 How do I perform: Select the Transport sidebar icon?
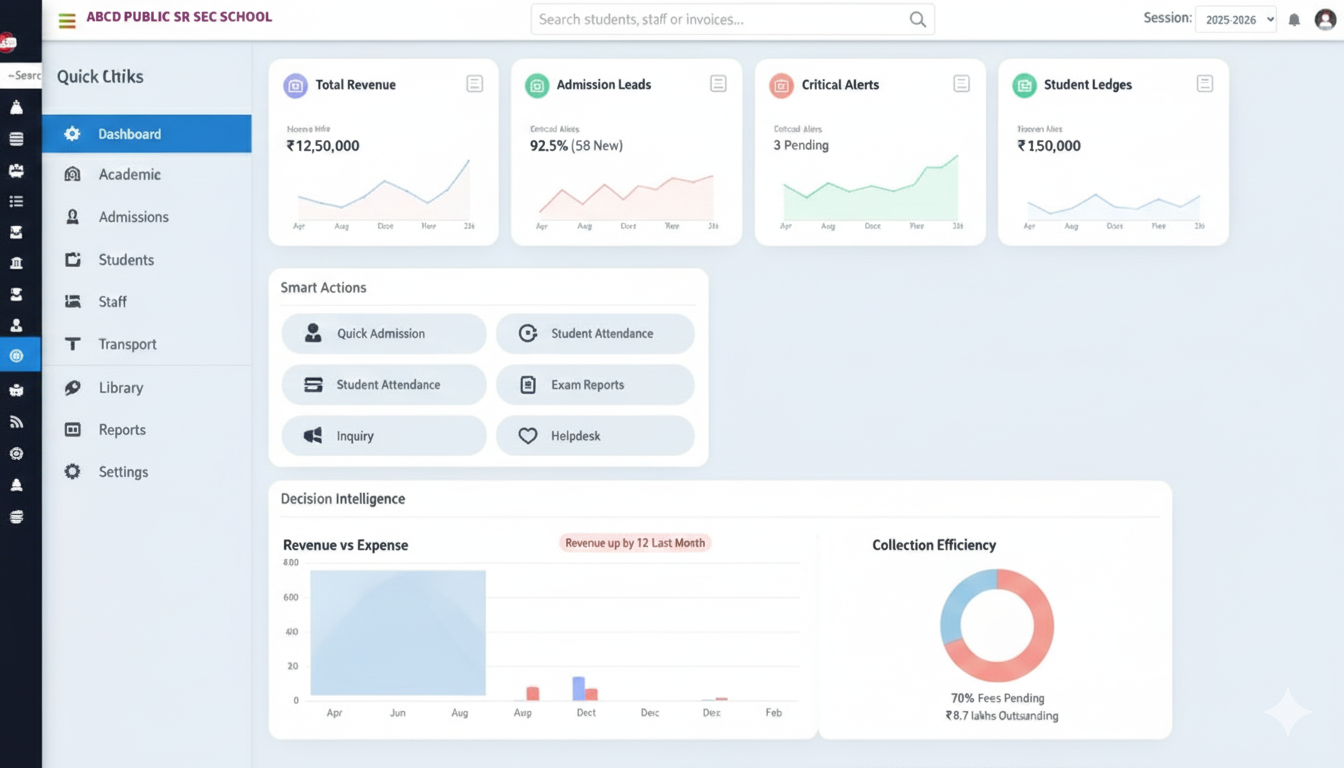(72, 343)
